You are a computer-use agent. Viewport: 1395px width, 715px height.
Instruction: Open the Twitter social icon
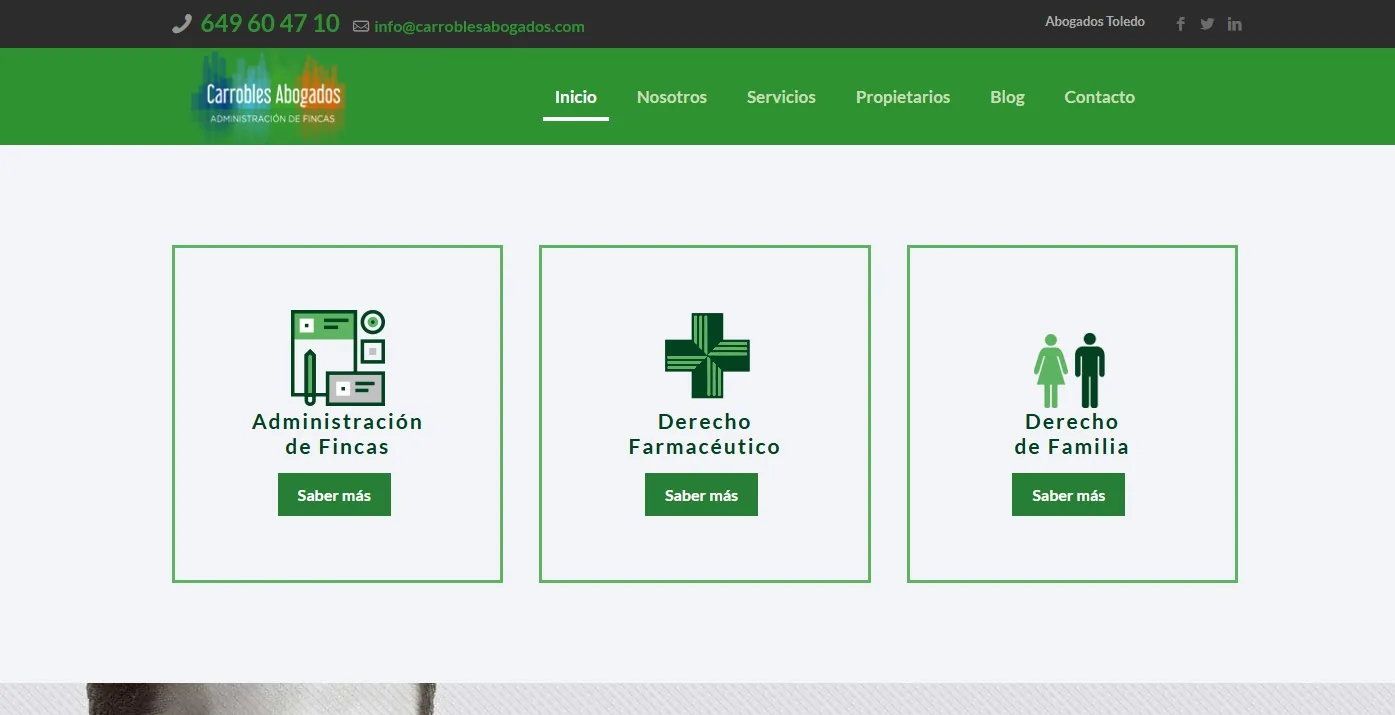tap(1207, 24)
